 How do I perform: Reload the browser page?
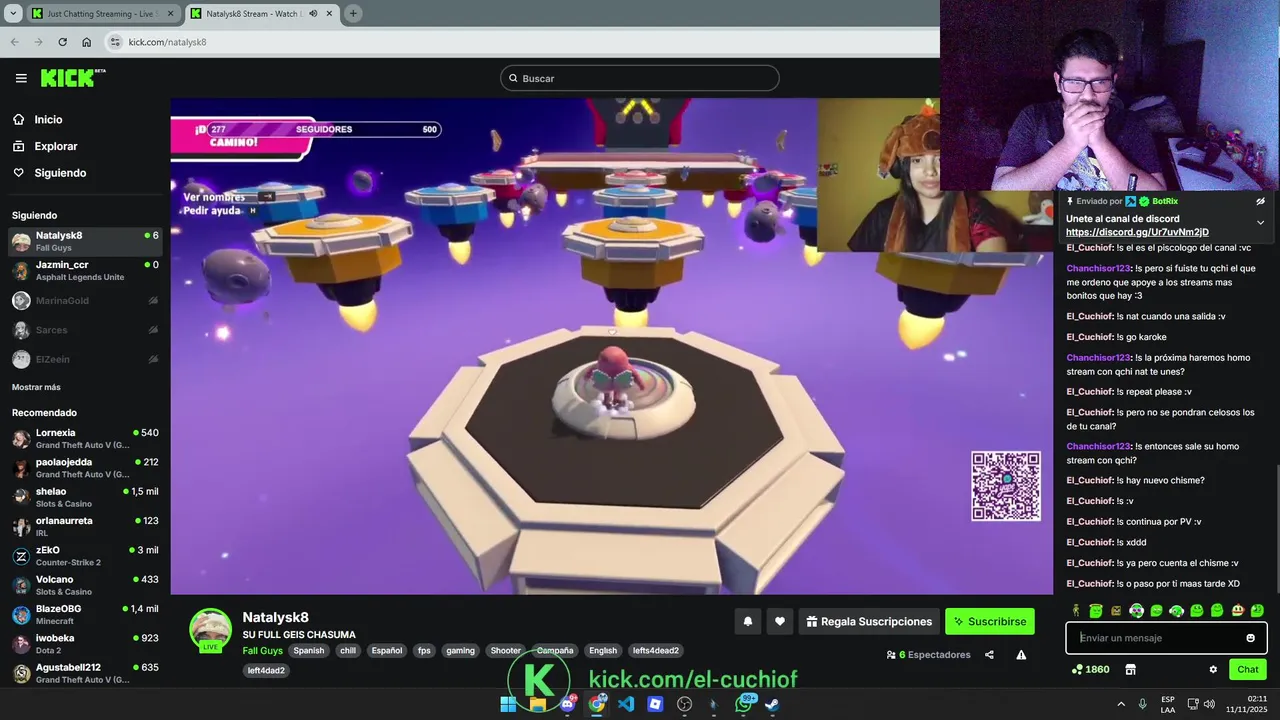(62, 42)
